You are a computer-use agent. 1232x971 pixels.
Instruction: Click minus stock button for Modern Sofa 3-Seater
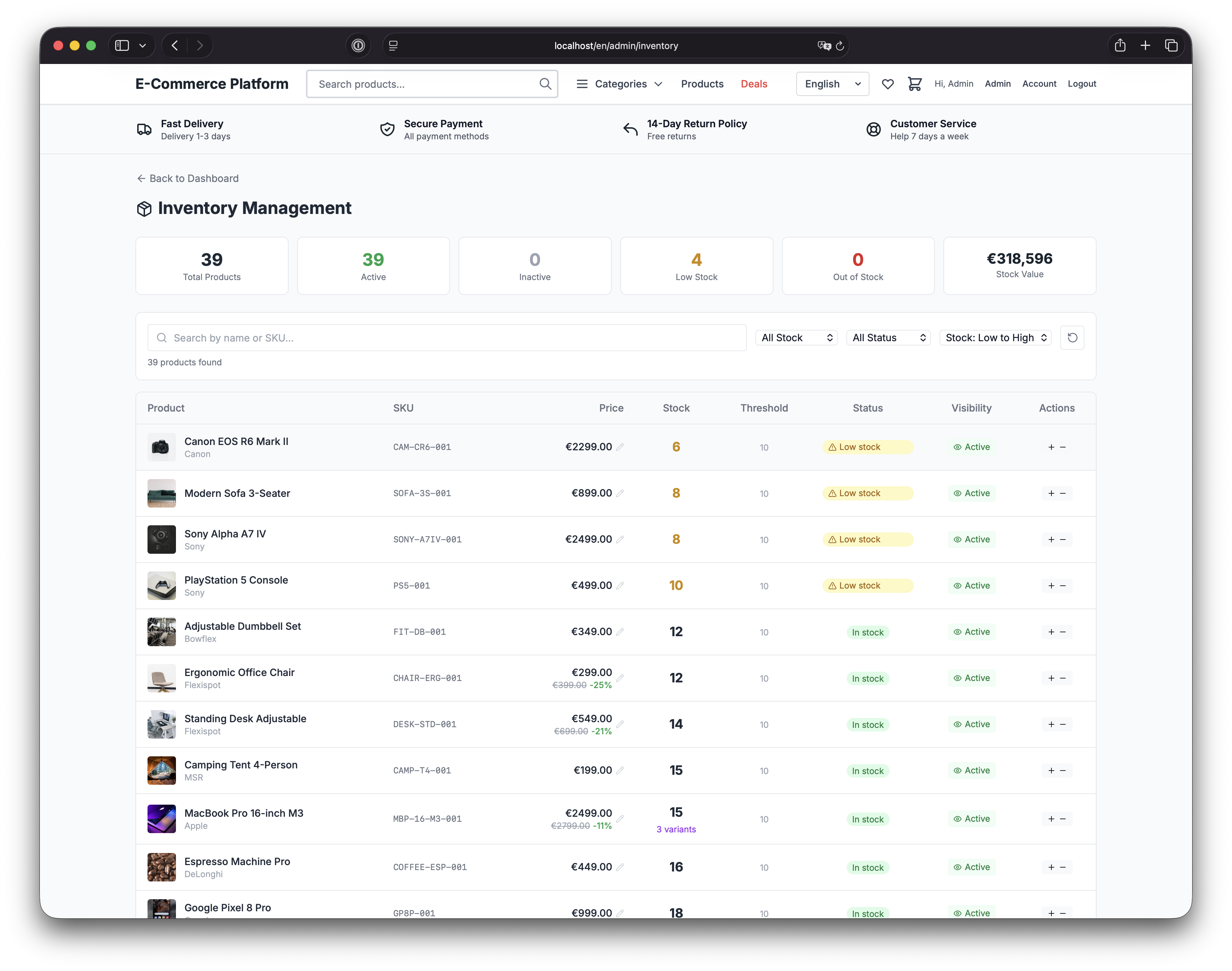pyautogui.click(x=1062, y=493)
